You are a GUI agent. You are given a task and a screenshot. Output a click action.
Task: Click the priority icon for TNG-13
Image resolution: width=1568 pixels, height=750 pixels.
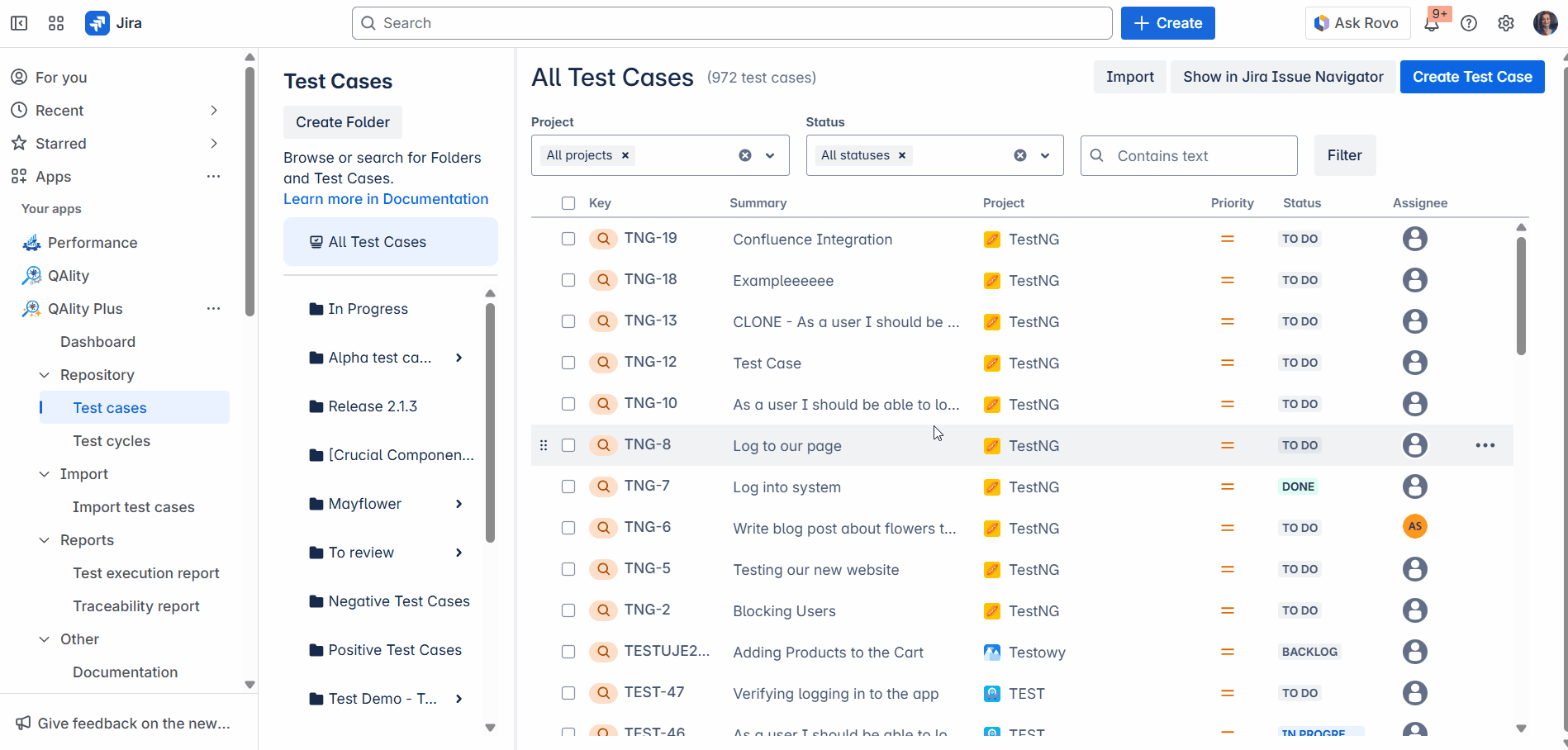pyautogui.click(x=1228, y=321)
